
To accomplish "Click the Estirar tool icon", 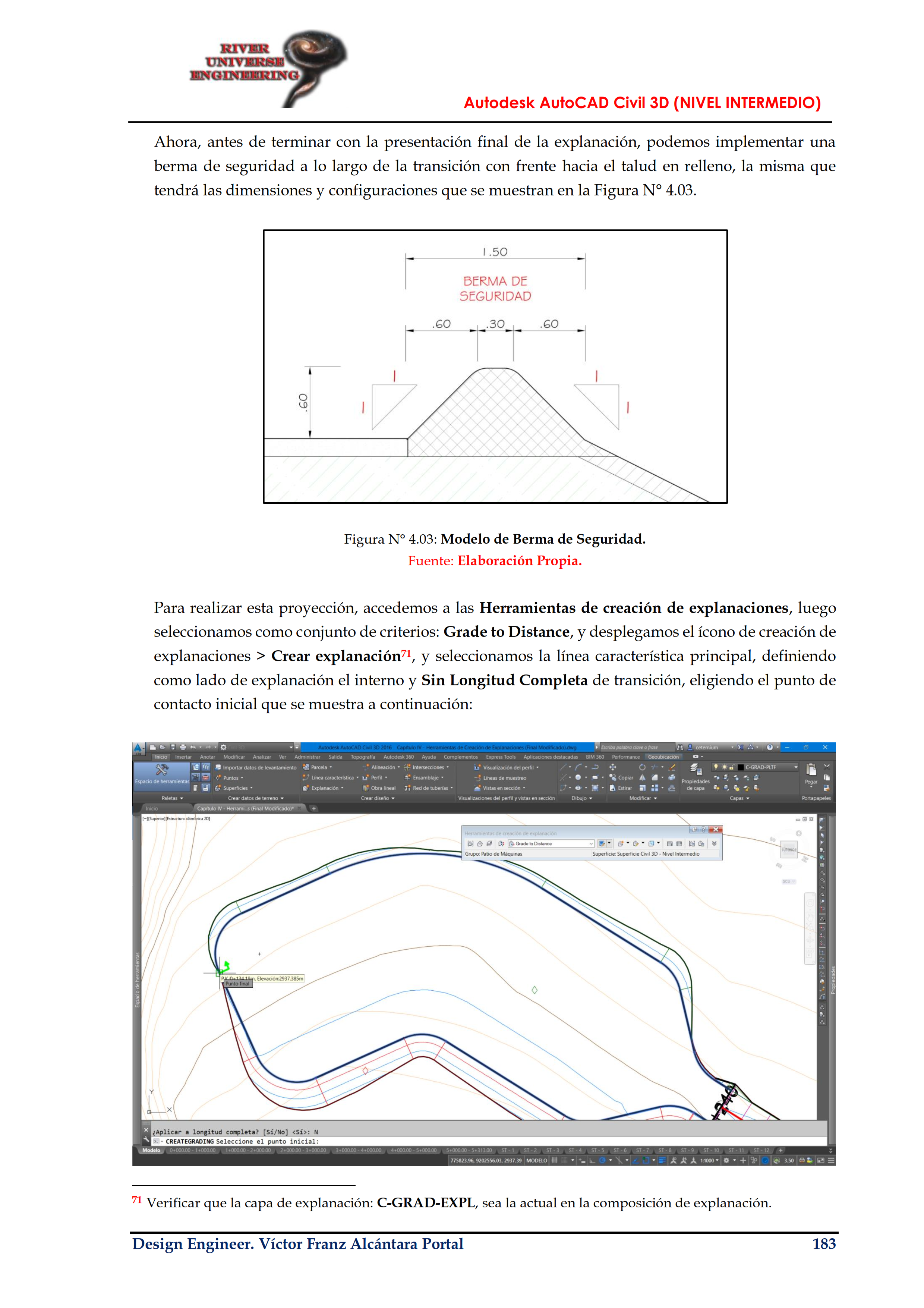I will coord(613,789).
